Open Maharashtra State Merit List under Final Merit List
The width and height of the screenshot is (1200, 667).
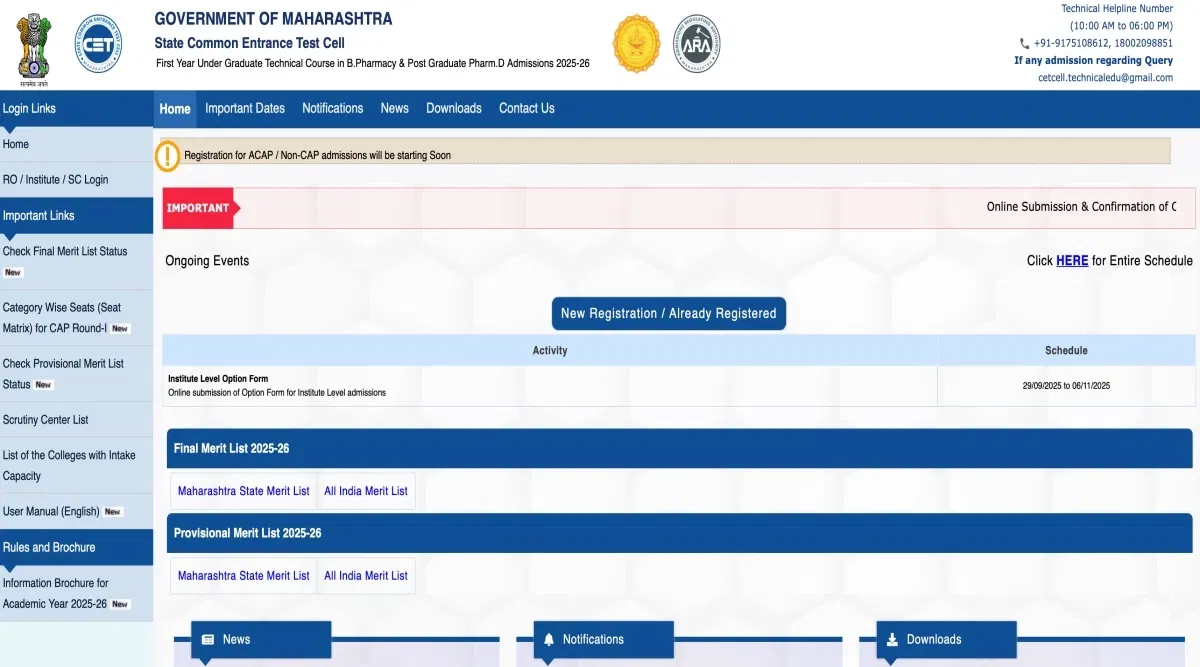coord(244,491)
